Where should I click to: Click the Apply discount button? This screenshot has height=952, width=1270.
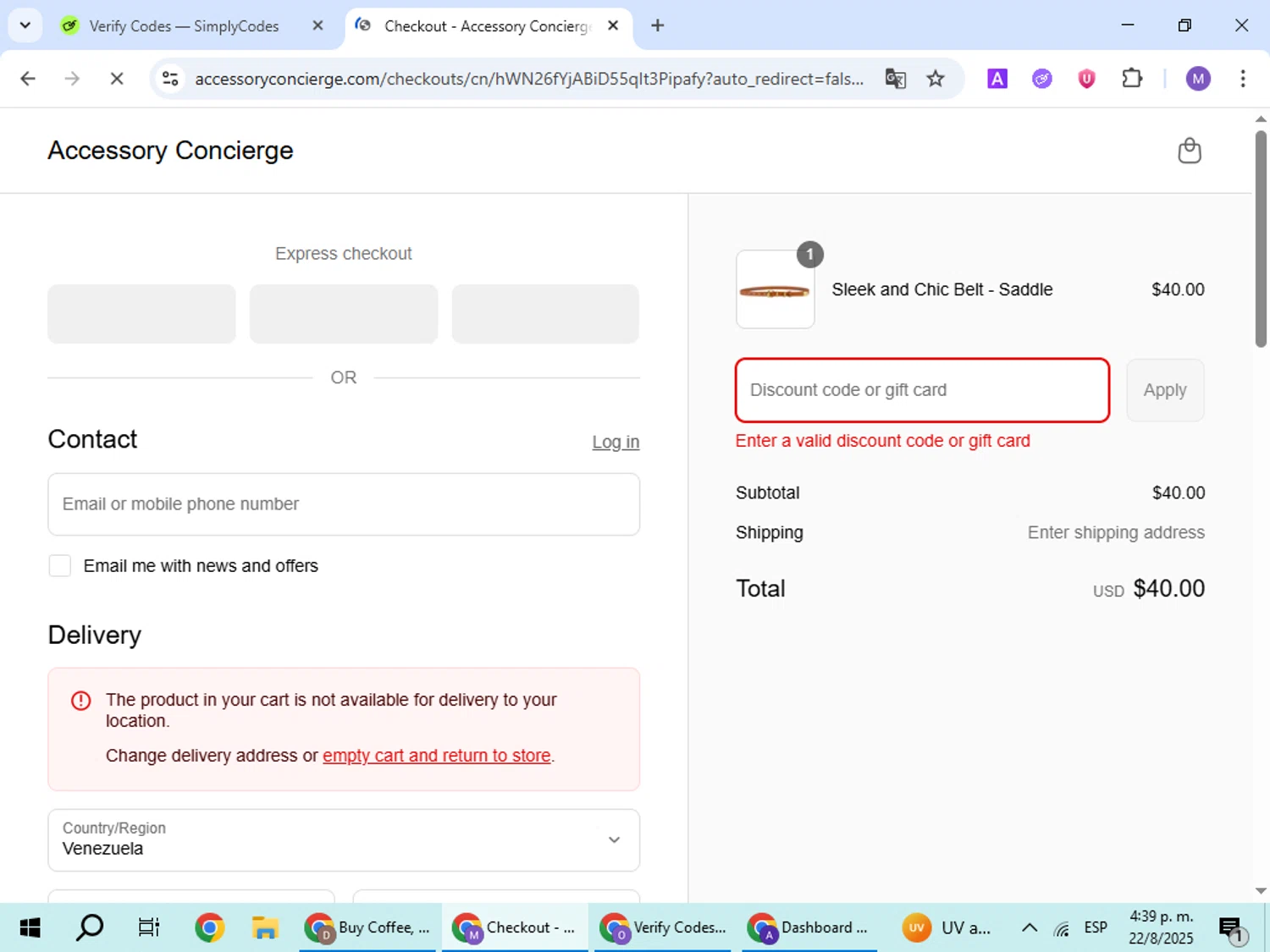click(1165, 390)
